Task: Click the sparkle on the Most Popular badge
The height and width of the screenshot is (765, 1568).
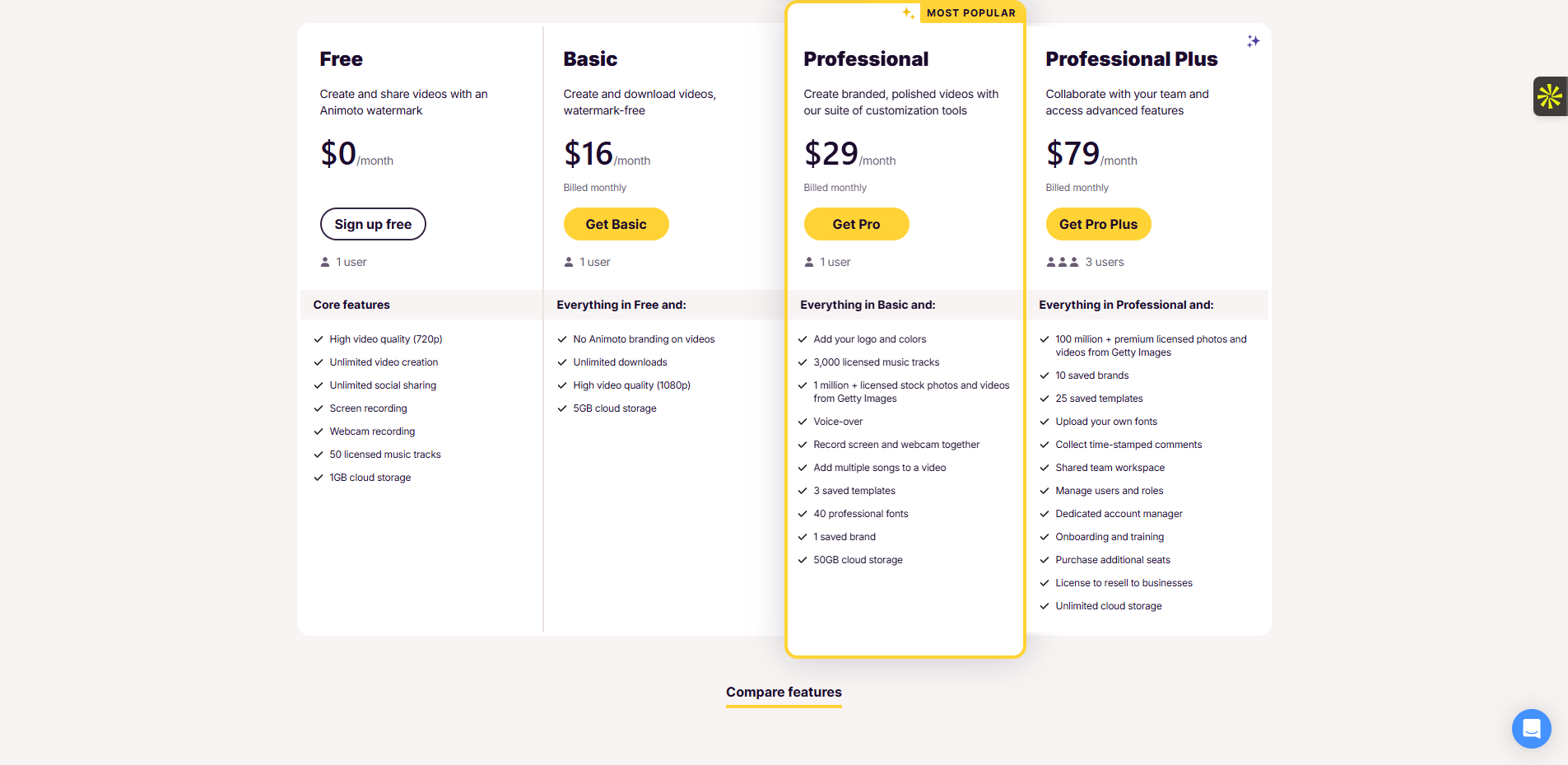Action: pos(908,13)
